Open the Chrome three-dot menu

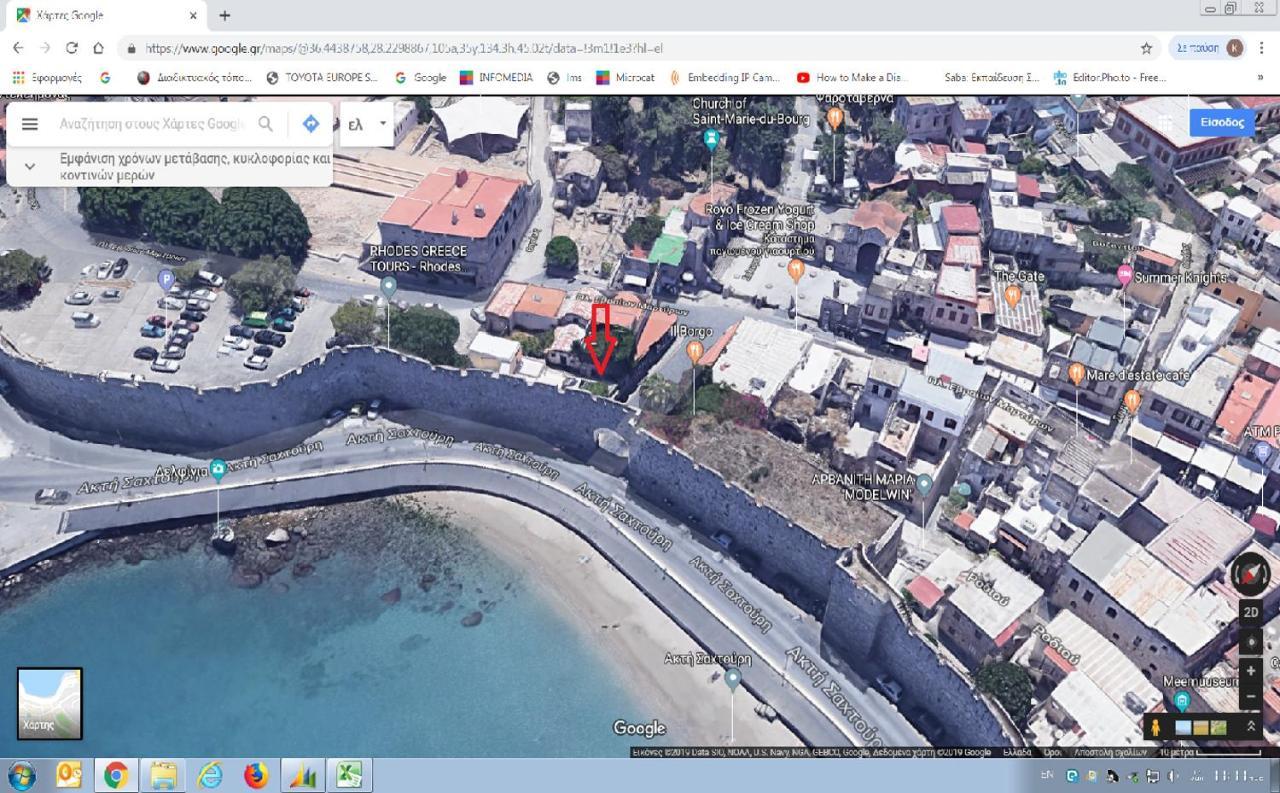(1262, 48)
